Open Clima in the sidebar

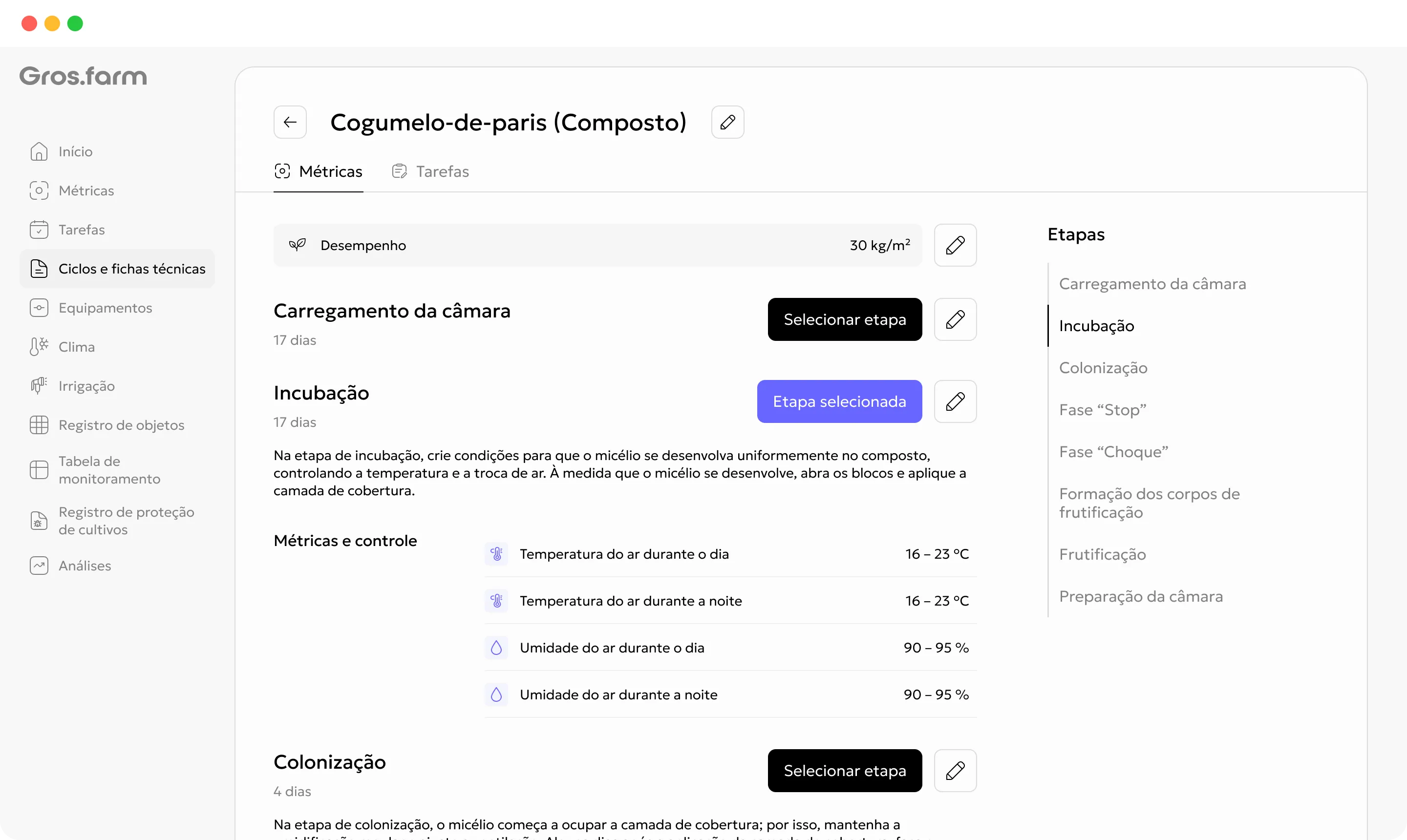(x=117, y=346)
